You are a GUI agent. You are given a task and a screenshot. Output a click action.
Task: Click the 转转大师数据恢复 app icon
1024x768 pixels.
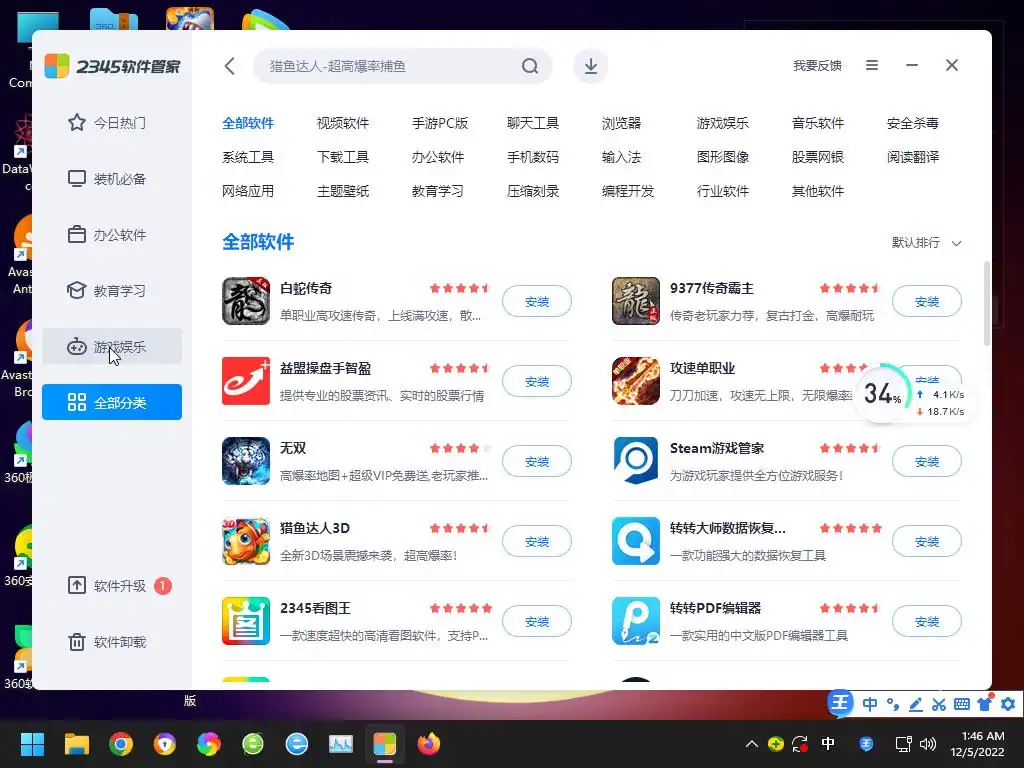tap(635, 541)
